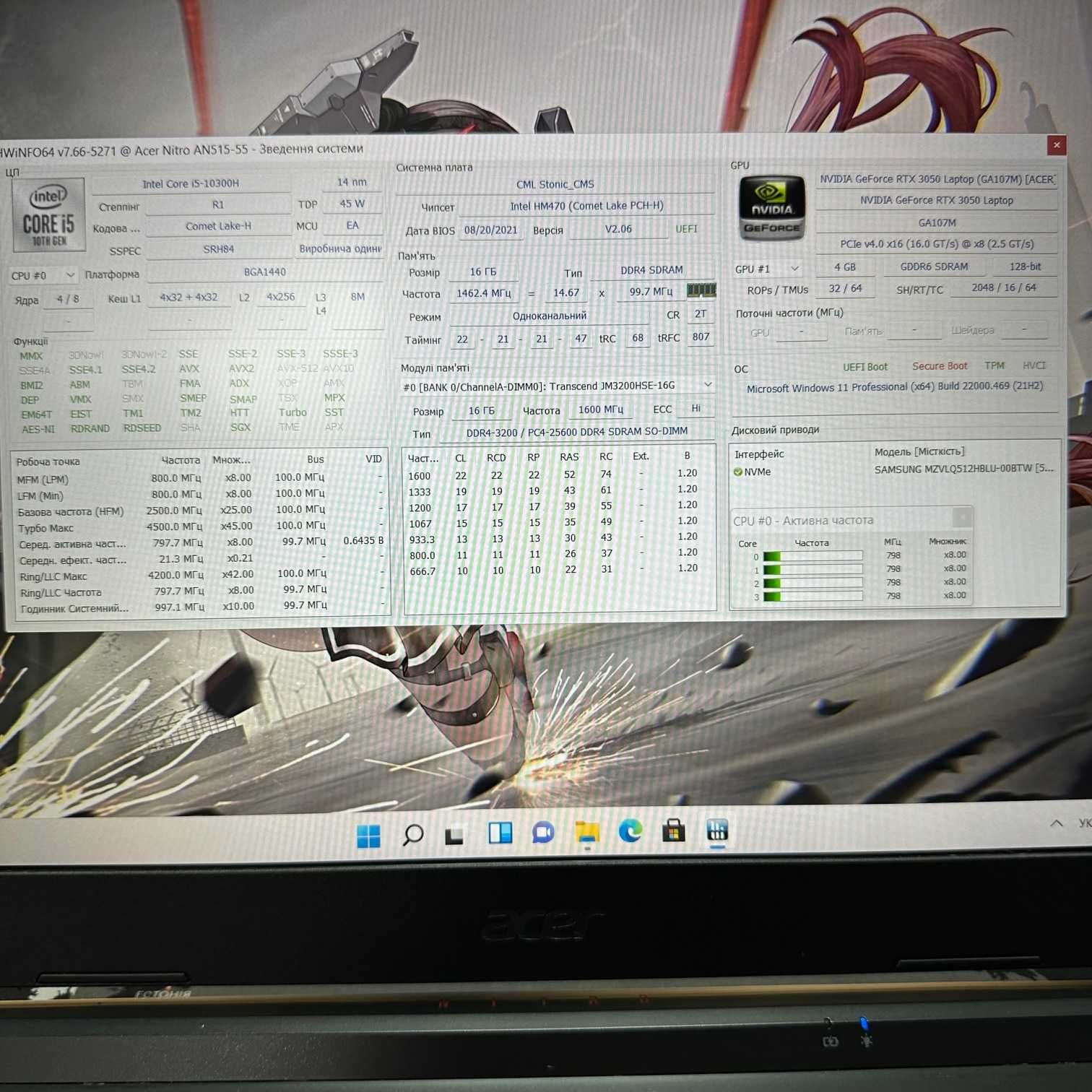
Task: Close the HWiNFO64 system summary window
Action: tap(1057, 145)
